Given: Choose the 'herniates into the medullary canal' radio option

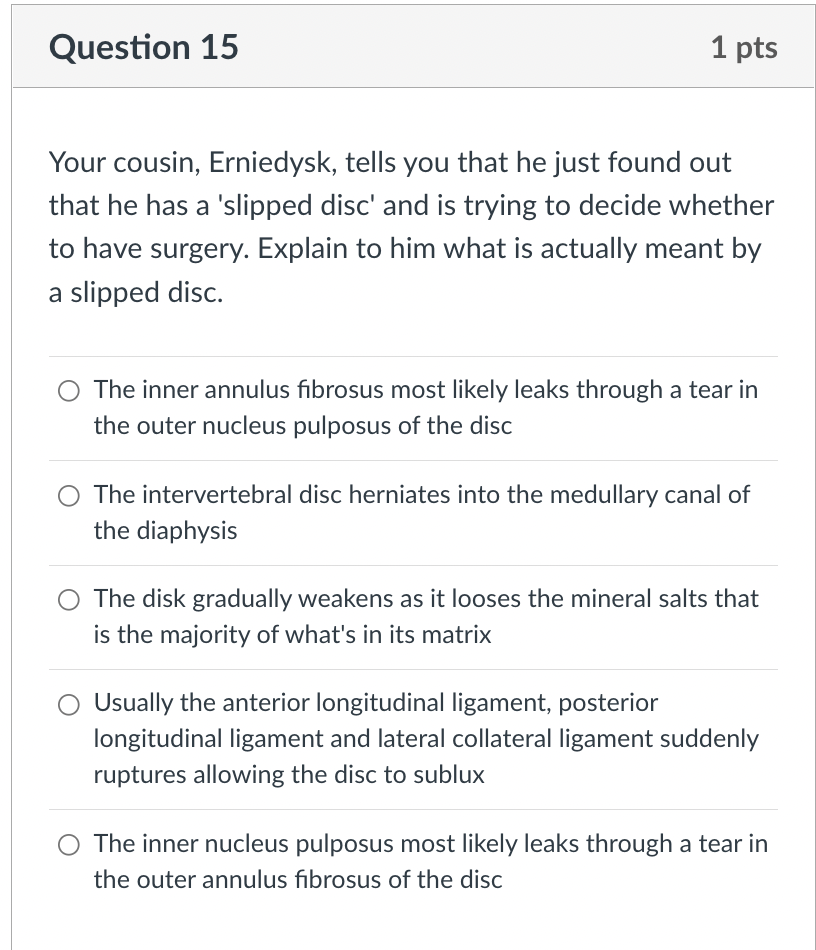Looking at the screenshot, I should (68, 496).
